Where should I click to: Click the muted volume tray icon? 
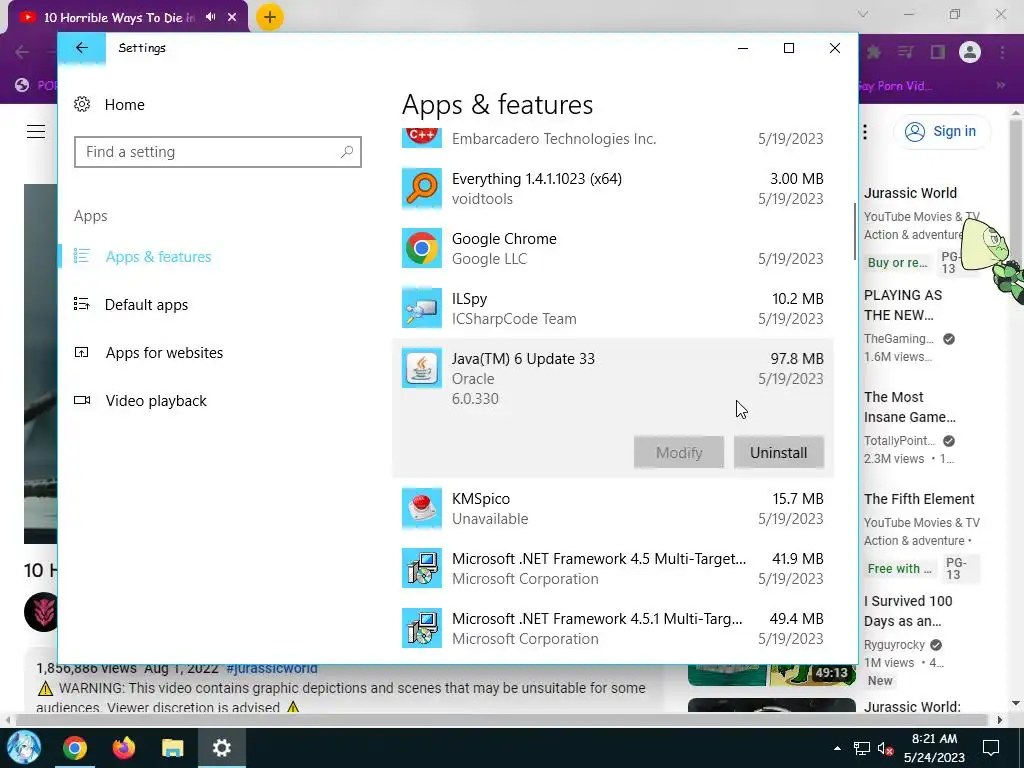886,748
